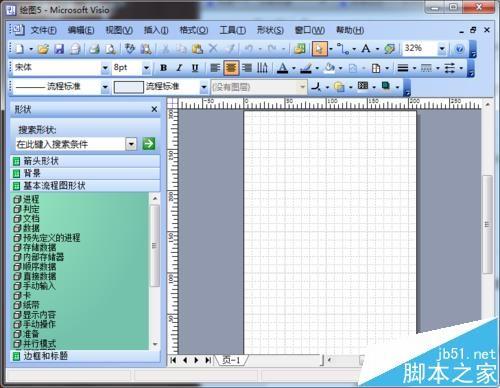This screenshot has height=388, width=500.
Task: Click the Line Color swatch button
Action: [x=306, y=68]
